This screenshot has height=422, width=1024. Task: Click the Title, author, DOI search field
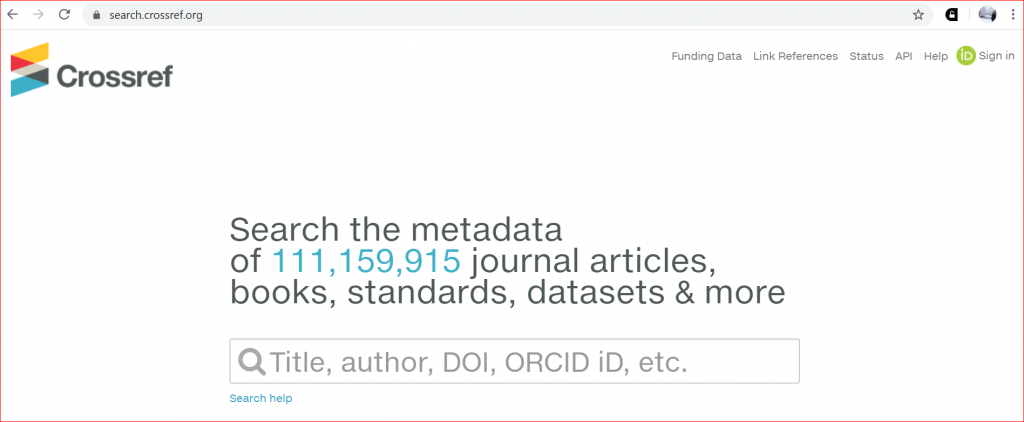point(515,361)
